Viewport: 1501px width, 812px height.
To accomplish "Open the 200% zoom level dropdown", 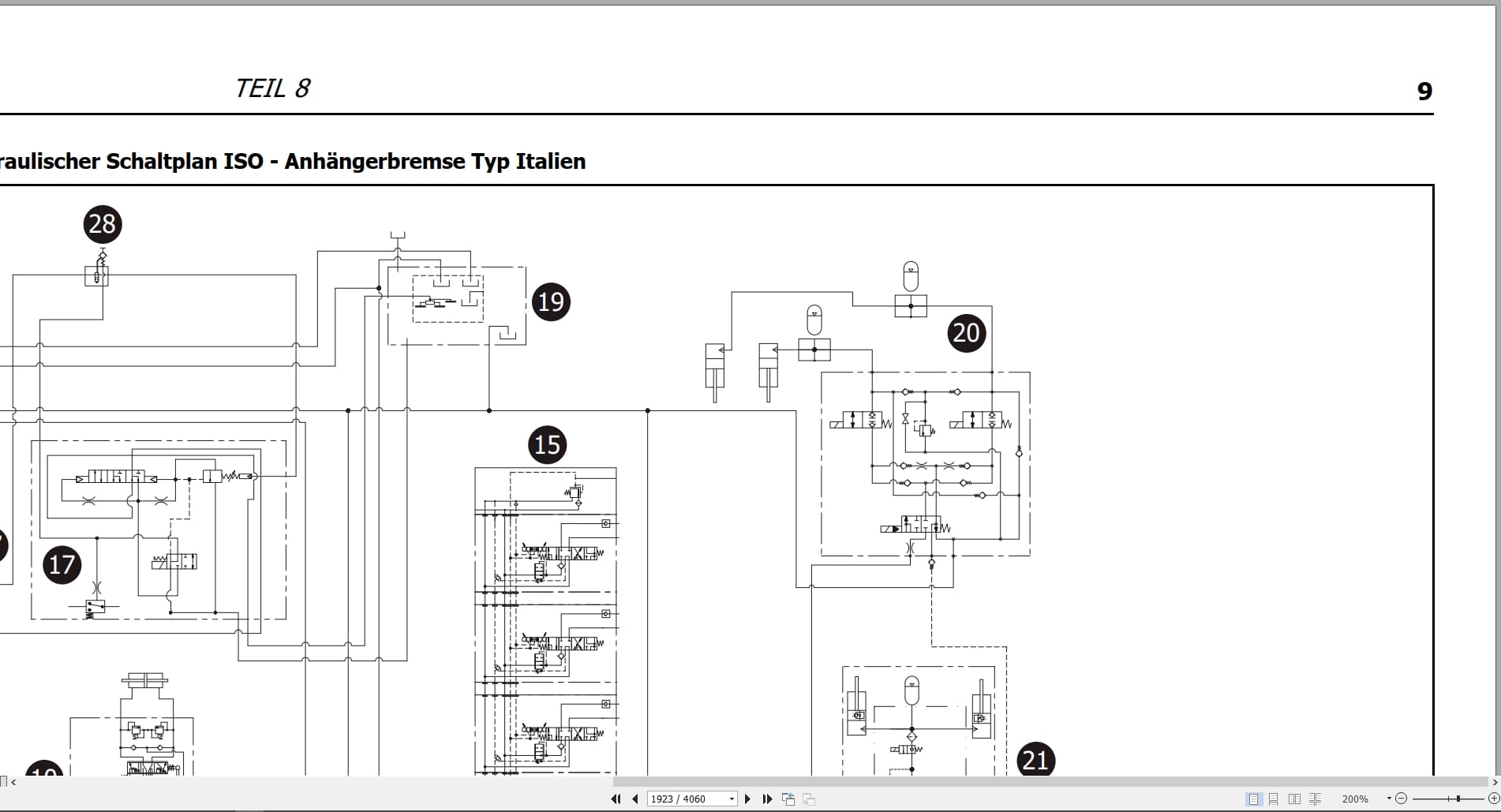I will point(1389,799).
